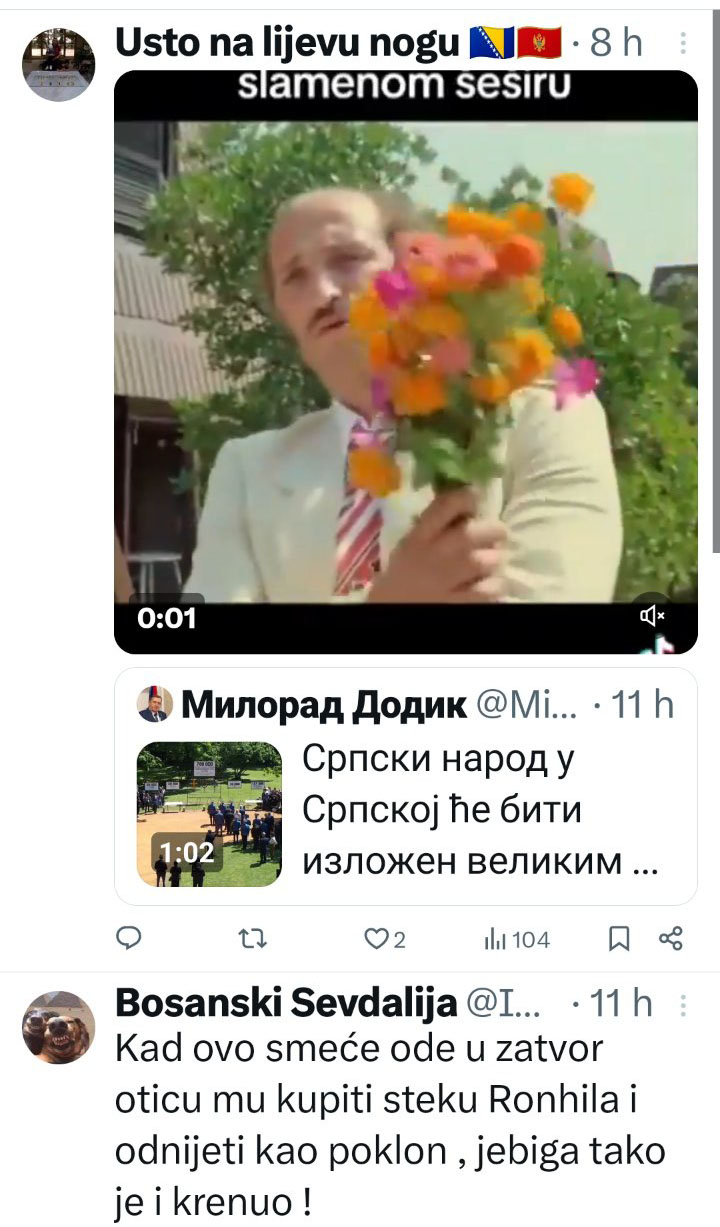The width and height of the screenshot is (720, 1227).
Task: Bookmark the post with the flower video
Action: tap(619, 939)
